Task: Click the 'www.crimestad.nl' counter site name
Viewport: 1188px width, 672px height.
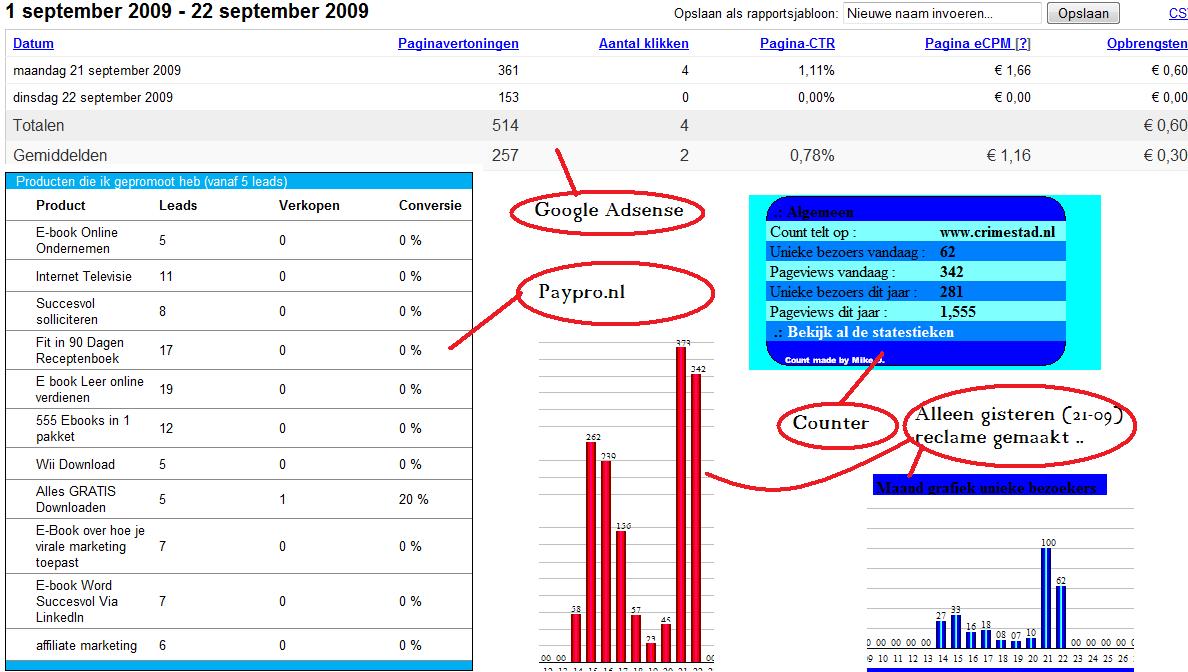Action: pyautogui.click(x=997, y=232)
